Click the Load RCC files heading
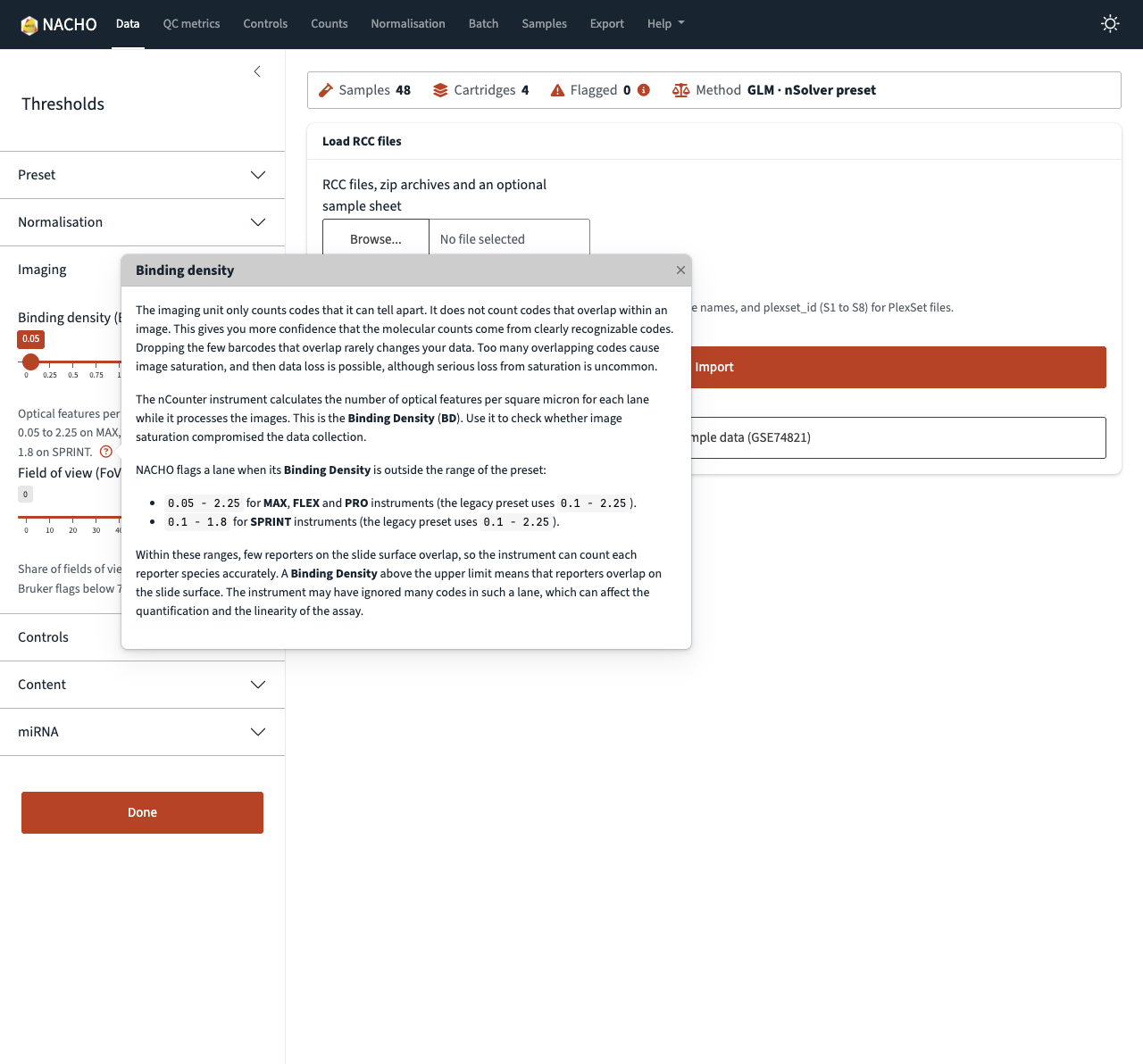 point(362,141)
